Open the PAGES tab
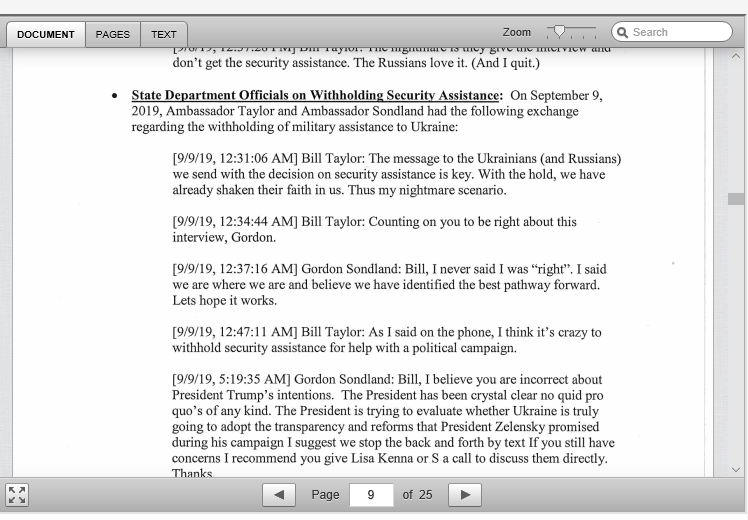 click(x=113, y=34)
